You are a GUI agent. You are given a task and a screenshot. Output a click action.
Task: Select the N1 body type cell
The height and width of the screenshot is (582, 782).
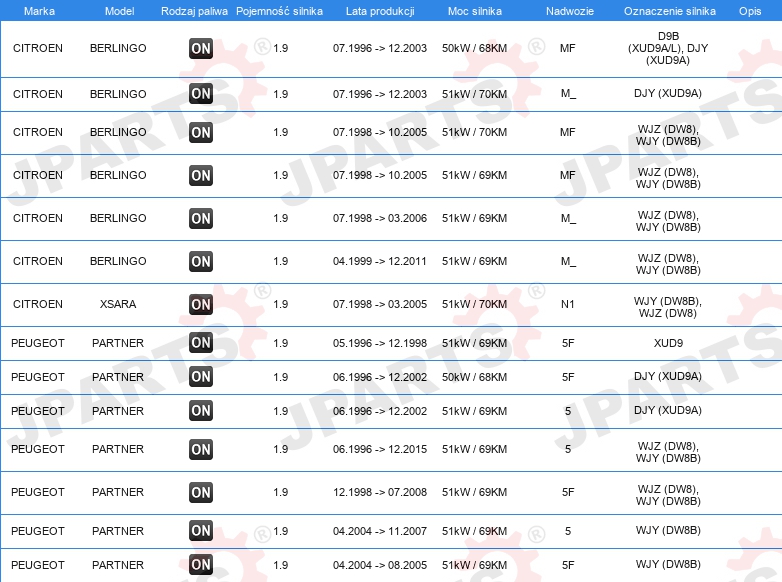(568, 304)
